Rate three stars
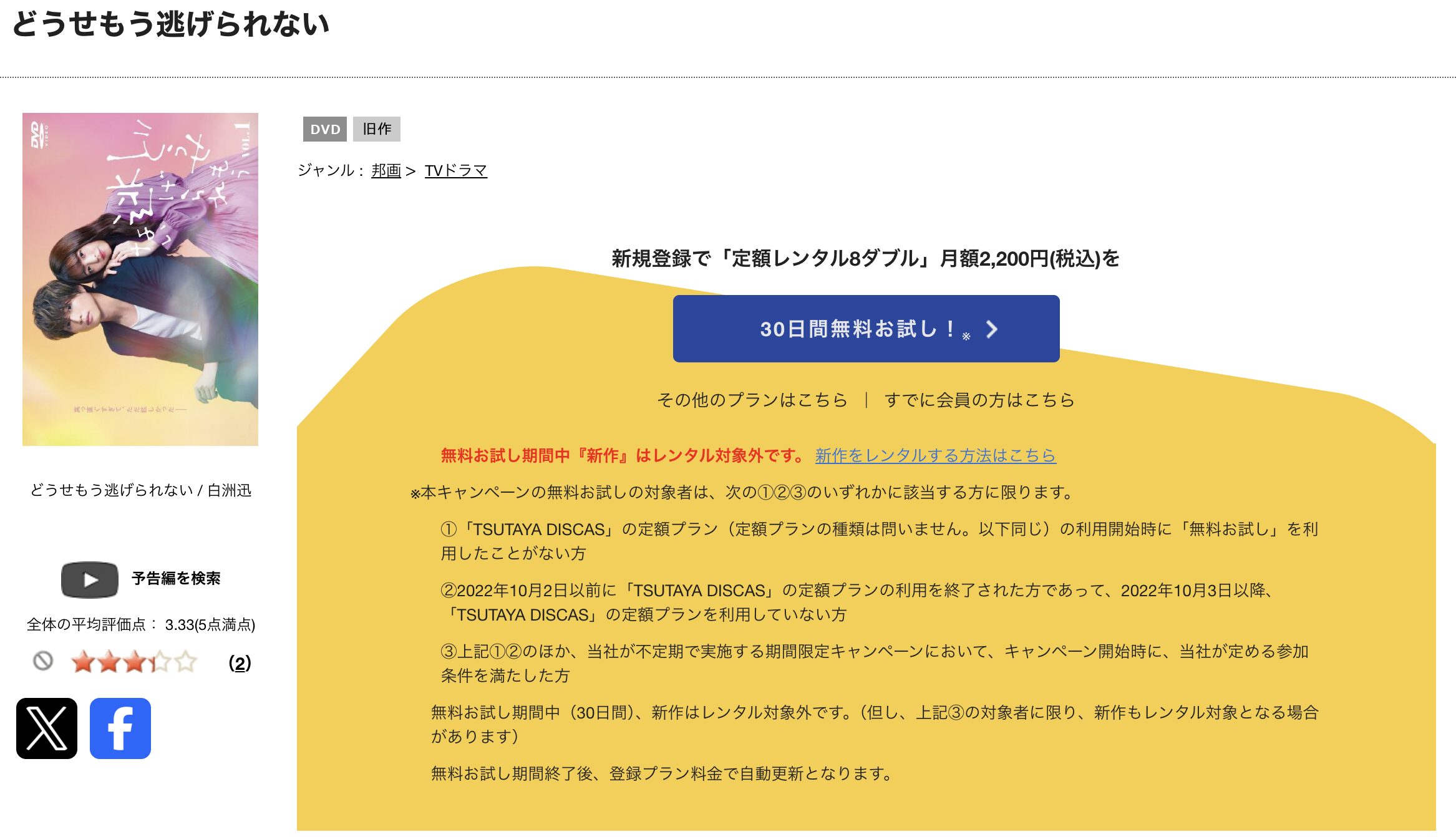This screenshot has height=837, width=1456. click(134, 661)
